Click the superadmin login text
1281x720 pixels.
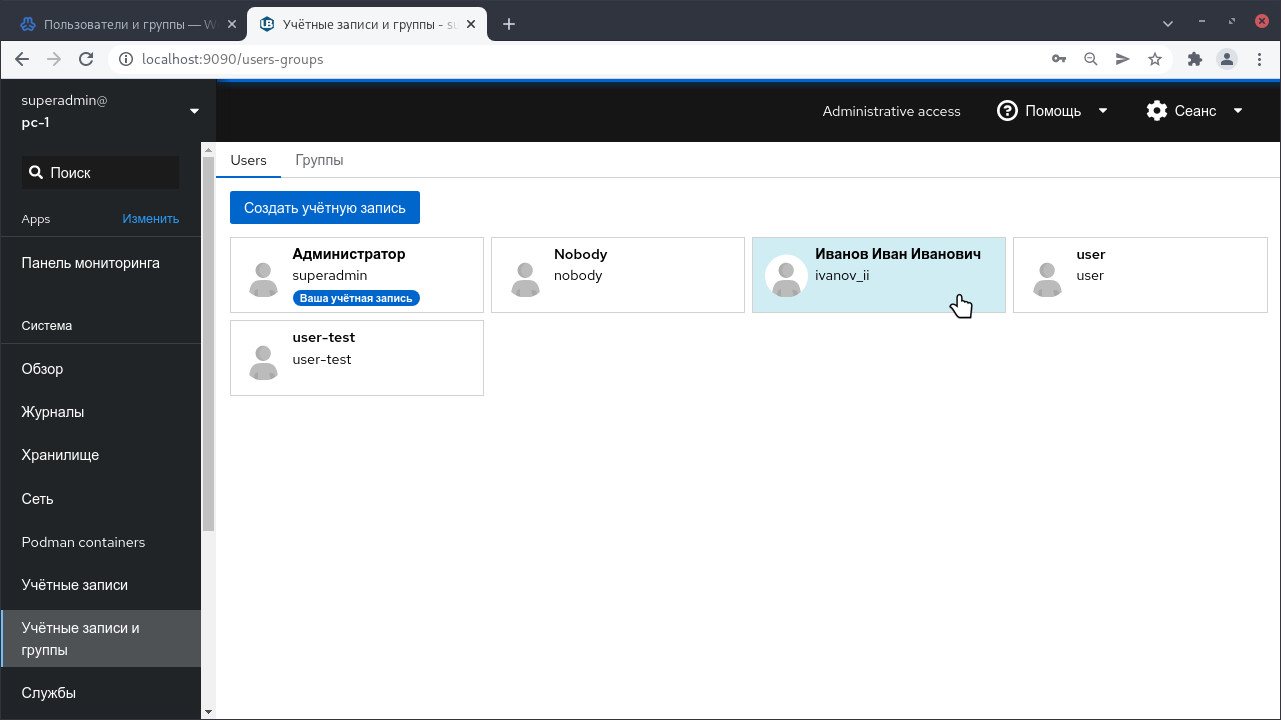point(329,275)
